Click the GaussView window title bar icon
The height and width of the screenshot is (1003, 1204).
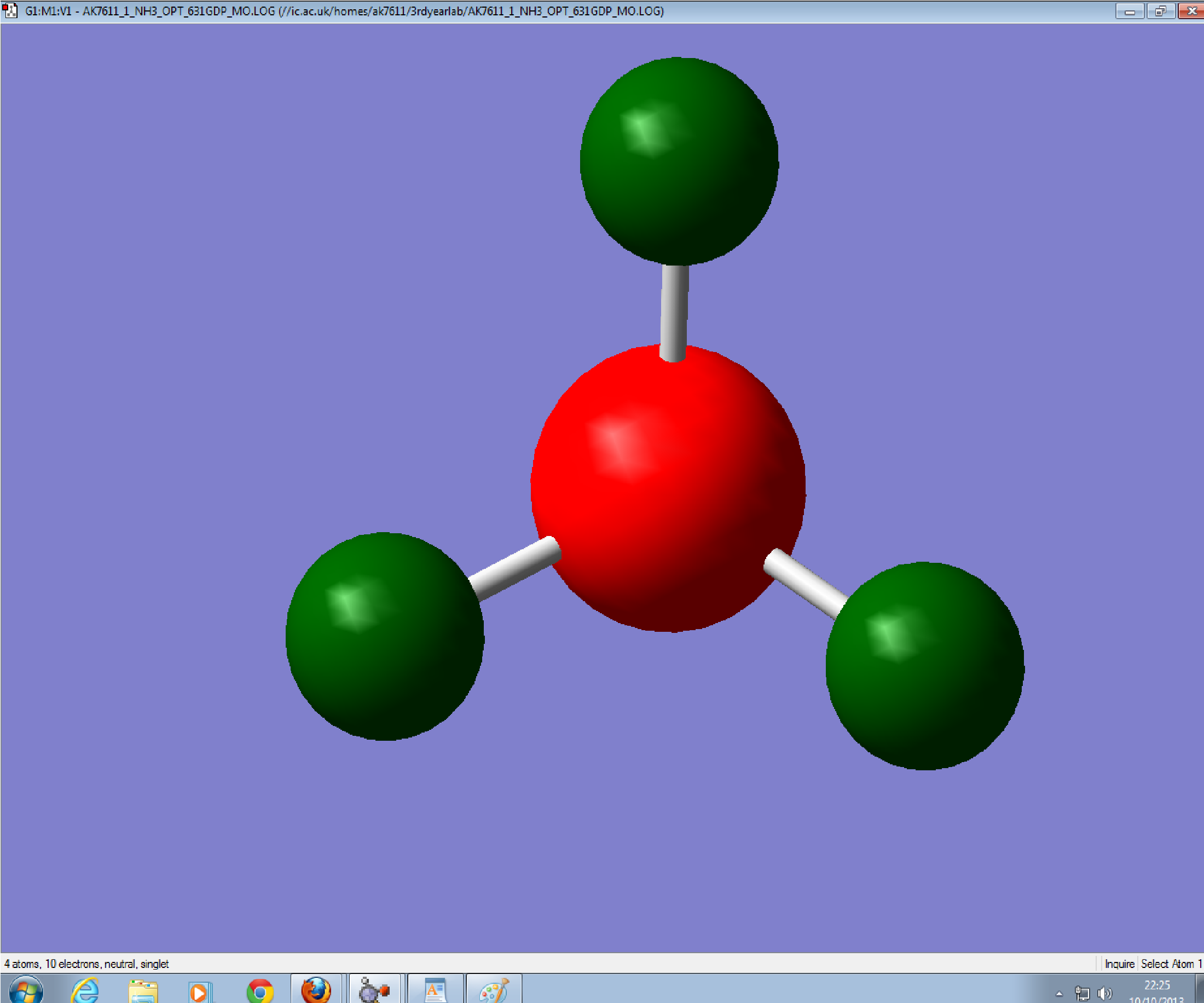tap(10, 11)
